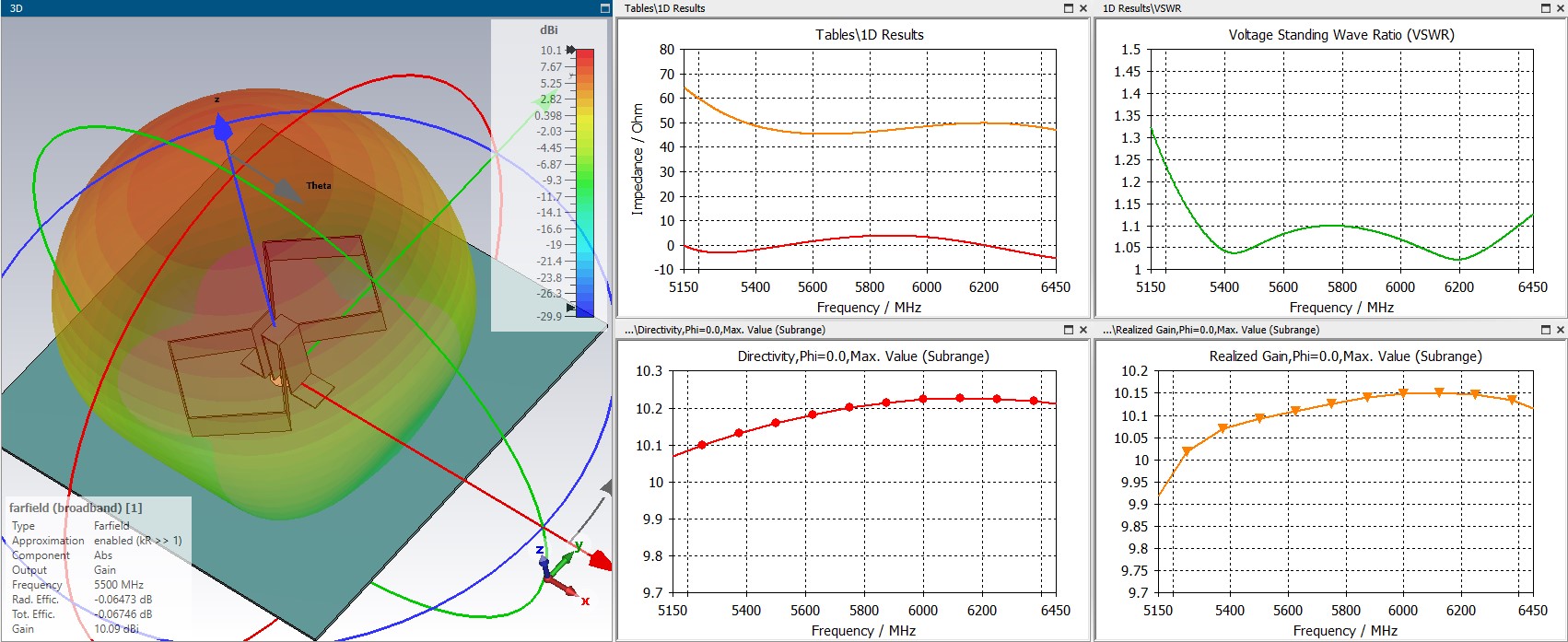
Task: Click the 'Abs' component value in info box
Action: 103,555
